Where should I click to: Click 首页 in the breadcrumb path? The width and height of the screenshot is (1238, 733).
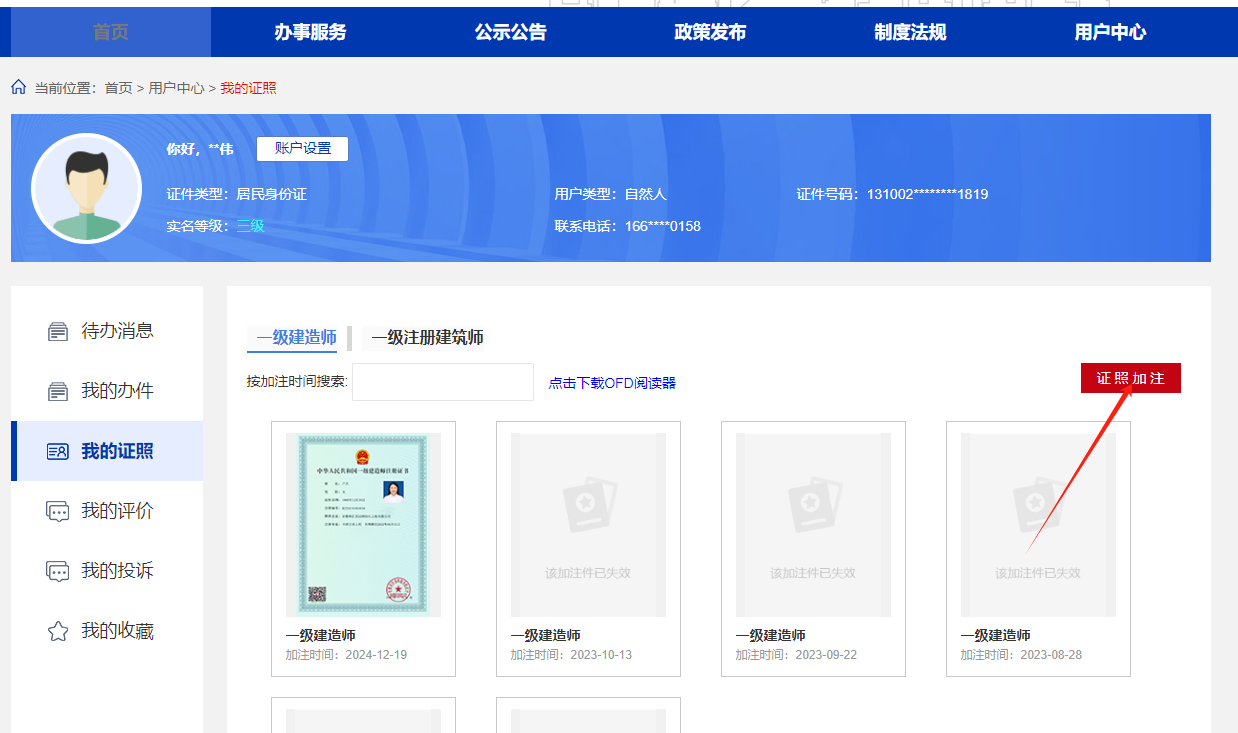tap(119, 88)
